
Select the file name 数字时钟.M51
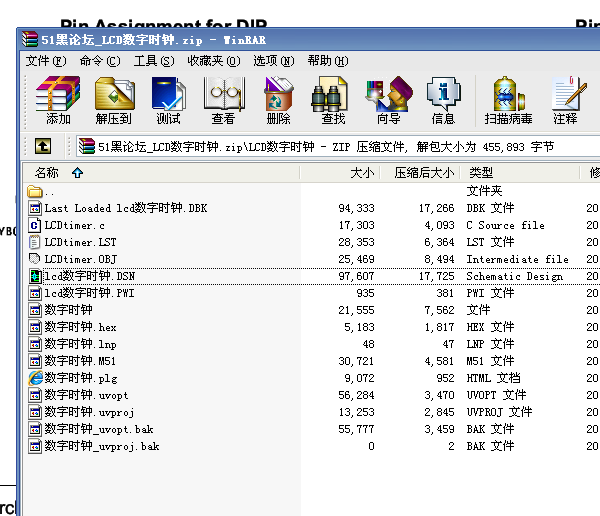[x=80, y=361]
